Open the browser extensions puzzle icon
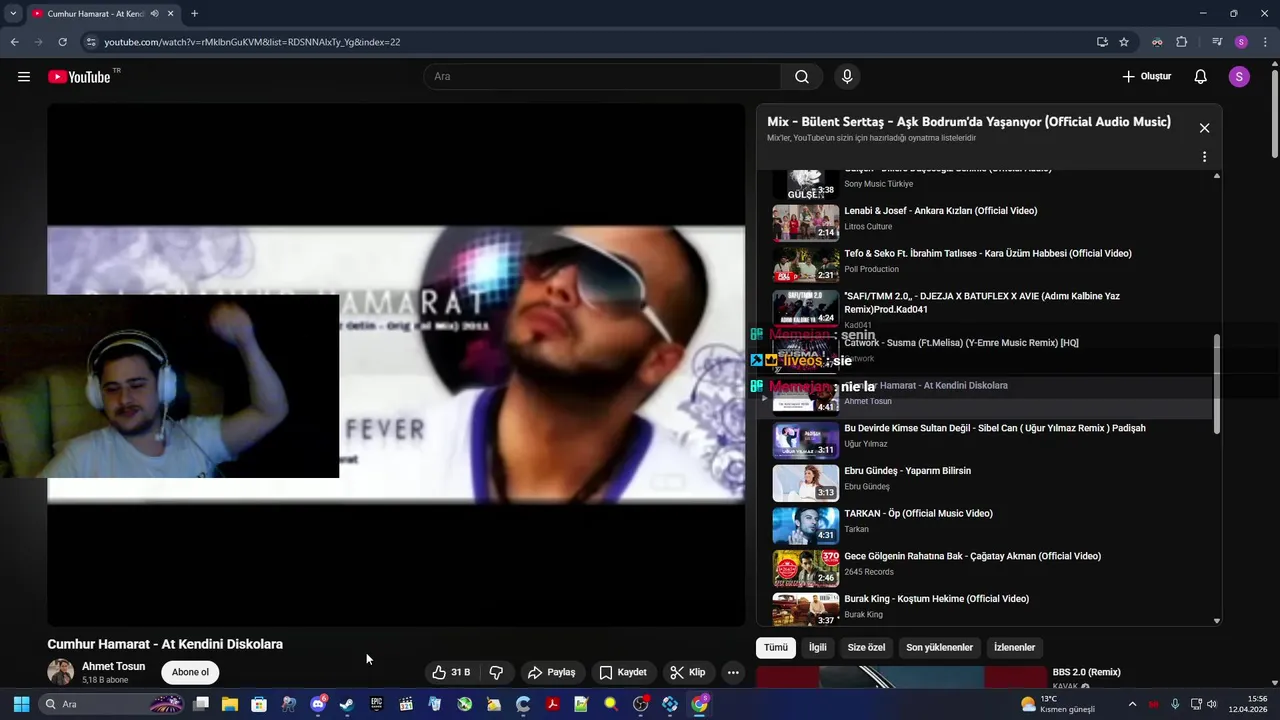Screen dimensions: 1280x720 (x=1181, y=42)
